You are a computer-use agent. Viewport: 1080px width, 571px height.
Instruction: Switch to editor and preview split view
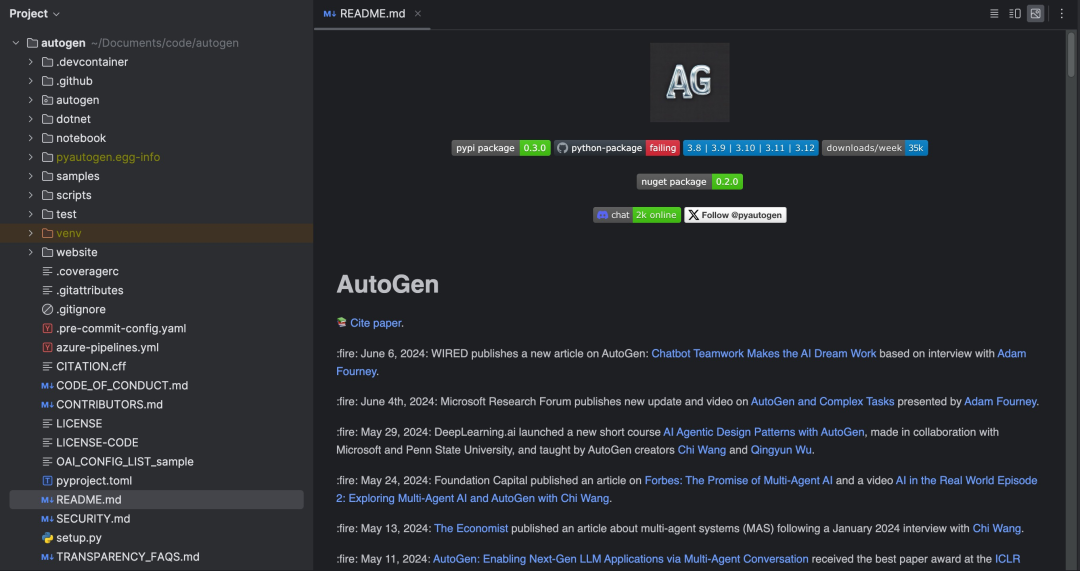[1015, 14]
